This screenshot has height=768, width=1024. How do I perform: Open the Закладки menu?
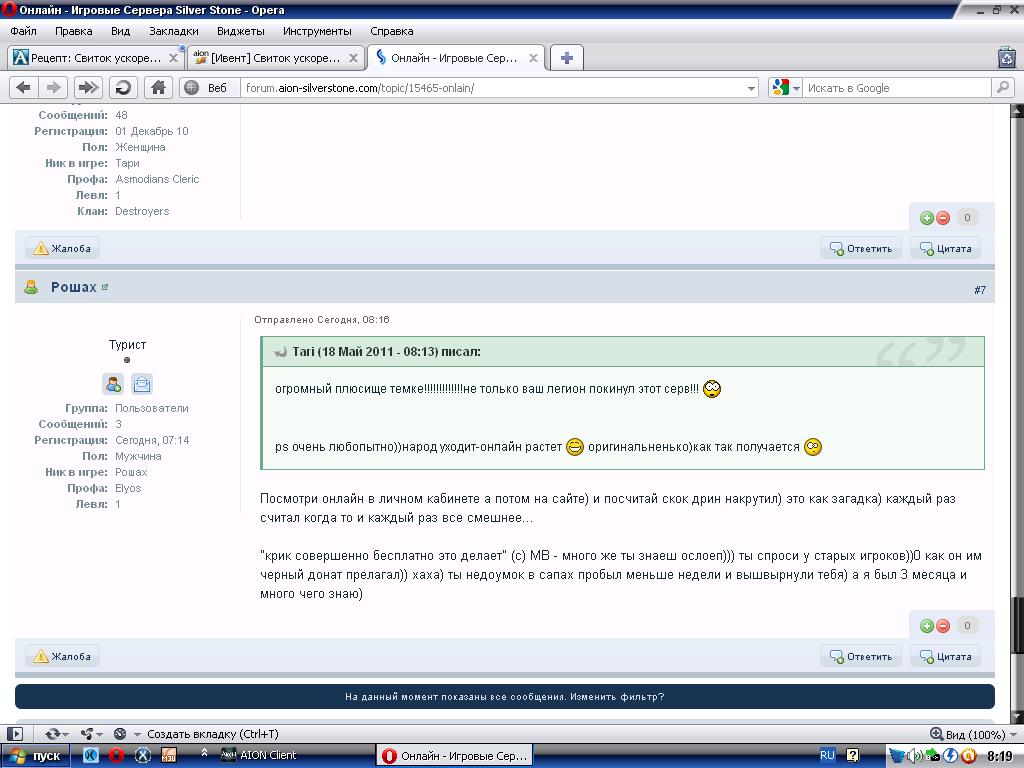tap(174, 31)
